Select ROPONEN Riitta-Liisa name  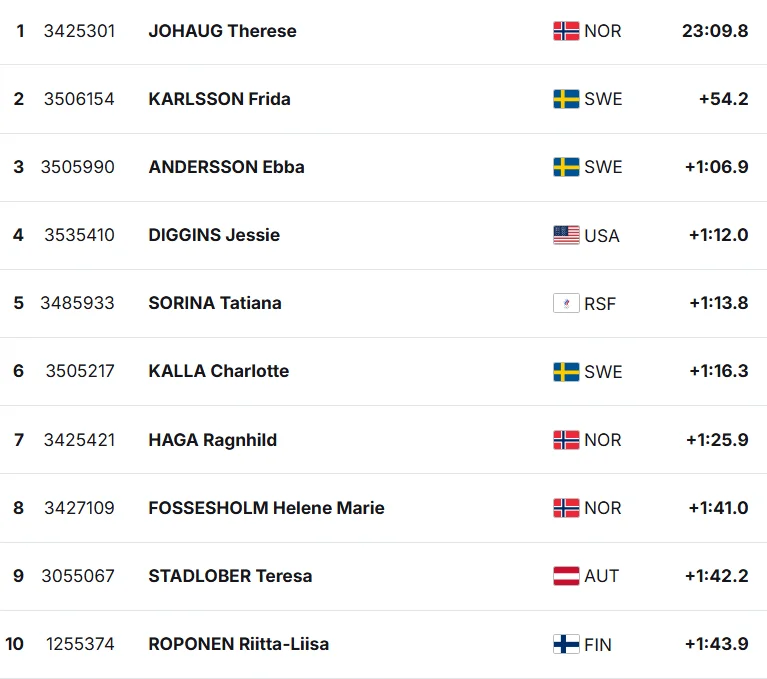239,644
